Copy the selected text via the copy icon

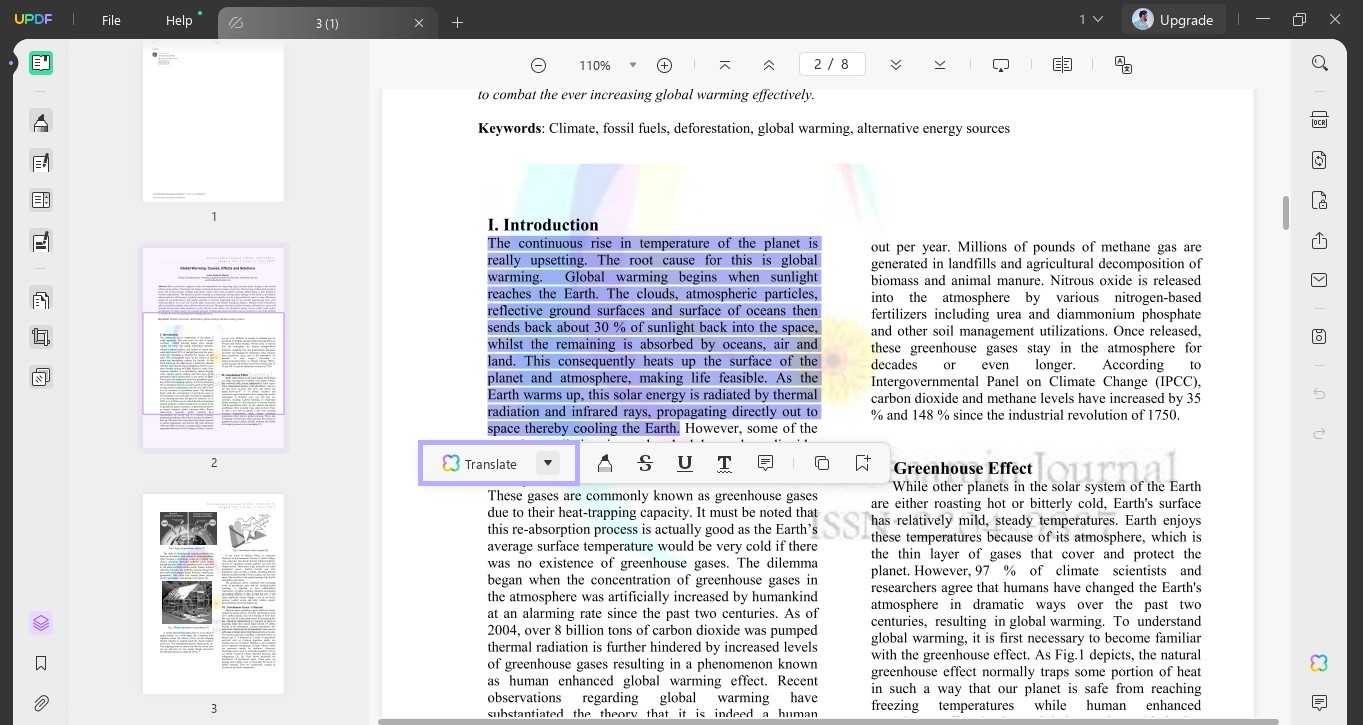[821, 463]
